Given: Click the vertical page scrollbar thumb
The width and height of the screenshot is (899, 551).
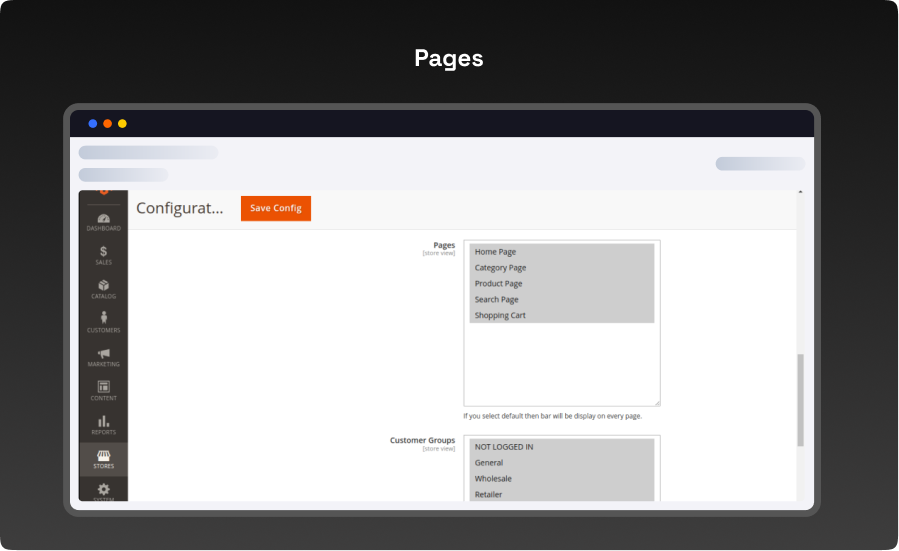Looking at the screenshot, I should point(800,400).
